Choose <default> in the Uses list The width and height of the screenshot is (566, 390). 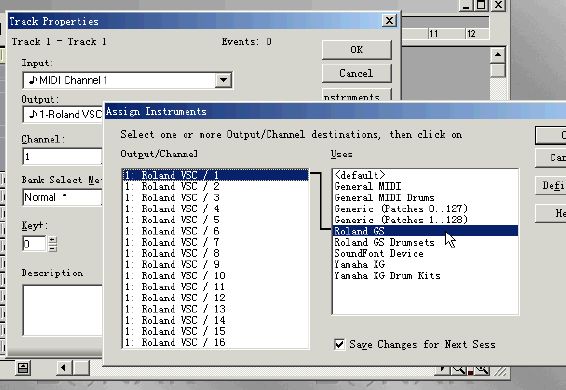tap(425, 175)
